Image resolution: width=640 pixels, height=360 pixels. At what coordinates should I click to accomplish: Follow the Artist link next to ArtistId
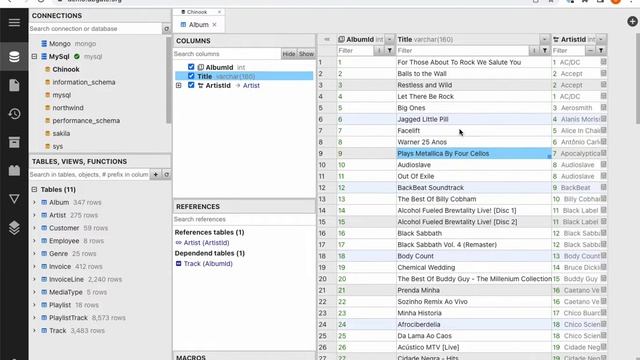coord(251,85)
